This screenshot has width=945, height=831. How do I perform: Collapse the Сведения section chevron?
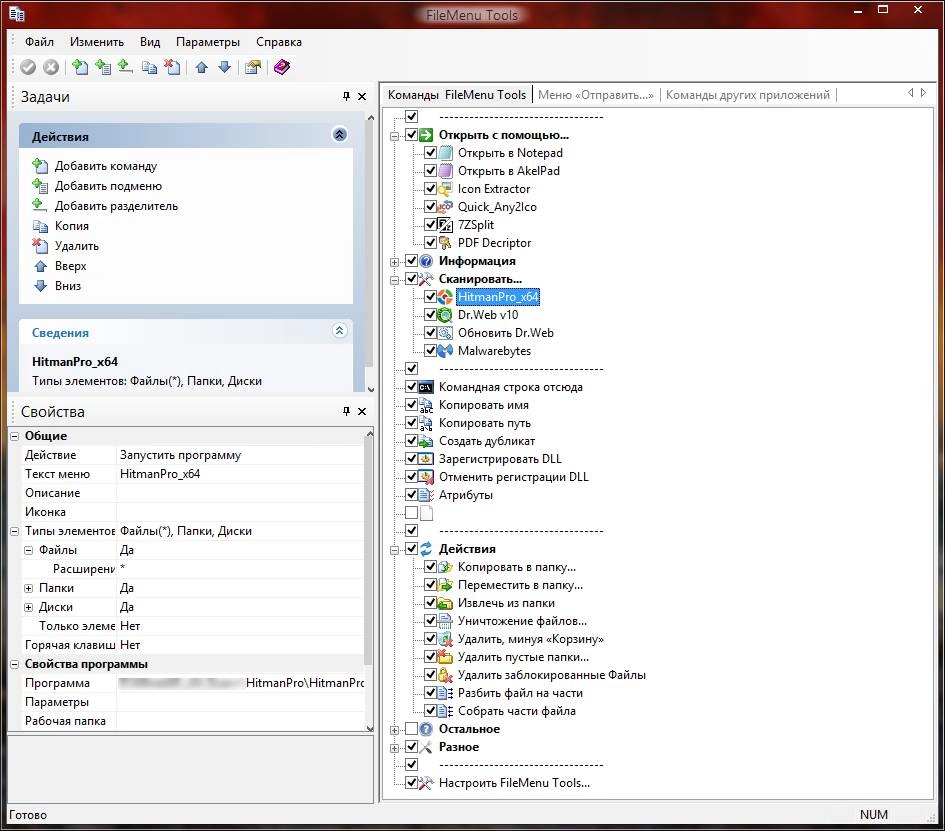339,330
